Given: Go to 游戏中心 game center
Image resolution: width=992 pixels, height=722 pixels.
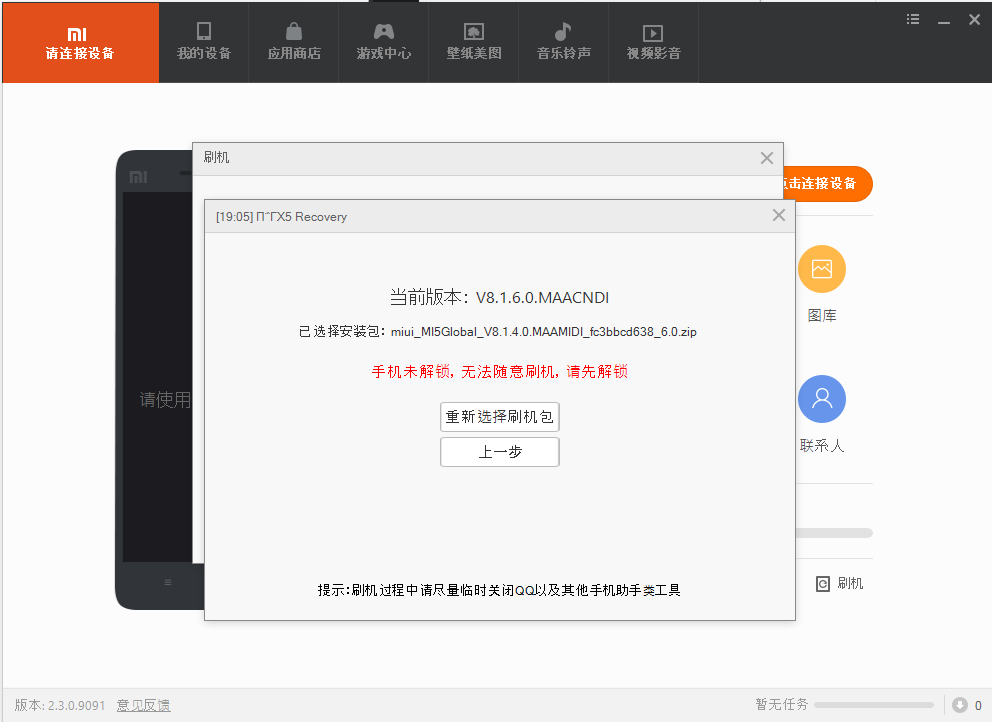Looking at the screenshot, I should point(384,42).
